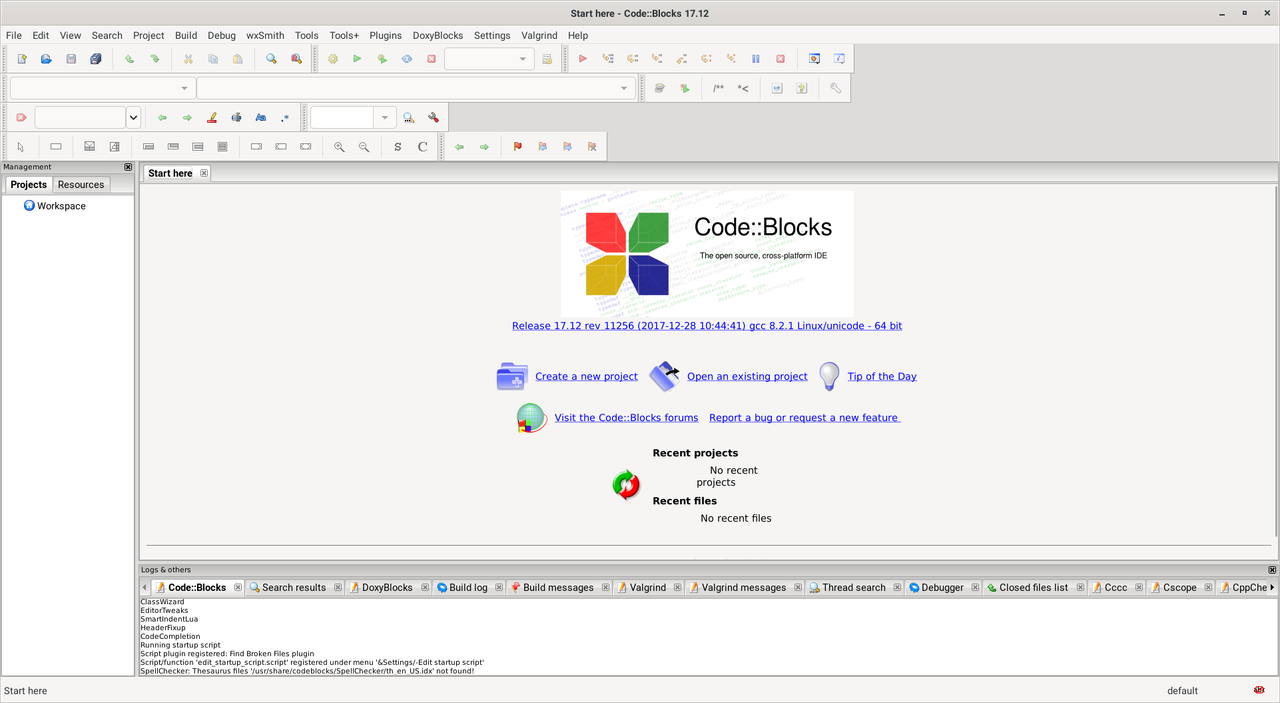Open the thread search expression dropdown

pyautogui.click(x=385, y=118)
